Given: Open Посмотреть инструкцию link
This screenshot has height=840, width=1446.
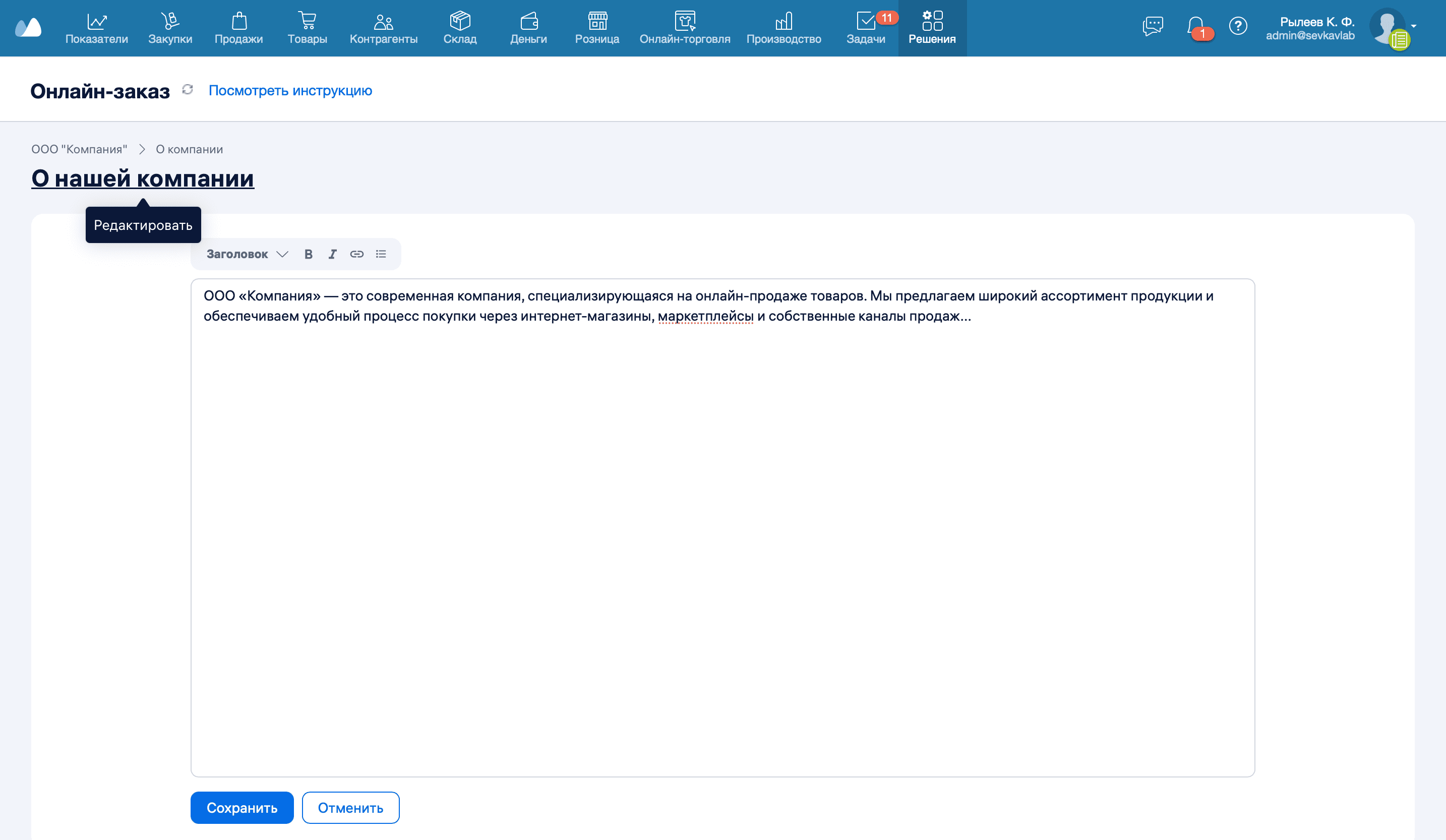Looking at the screenshot, I should click(290, 91).
